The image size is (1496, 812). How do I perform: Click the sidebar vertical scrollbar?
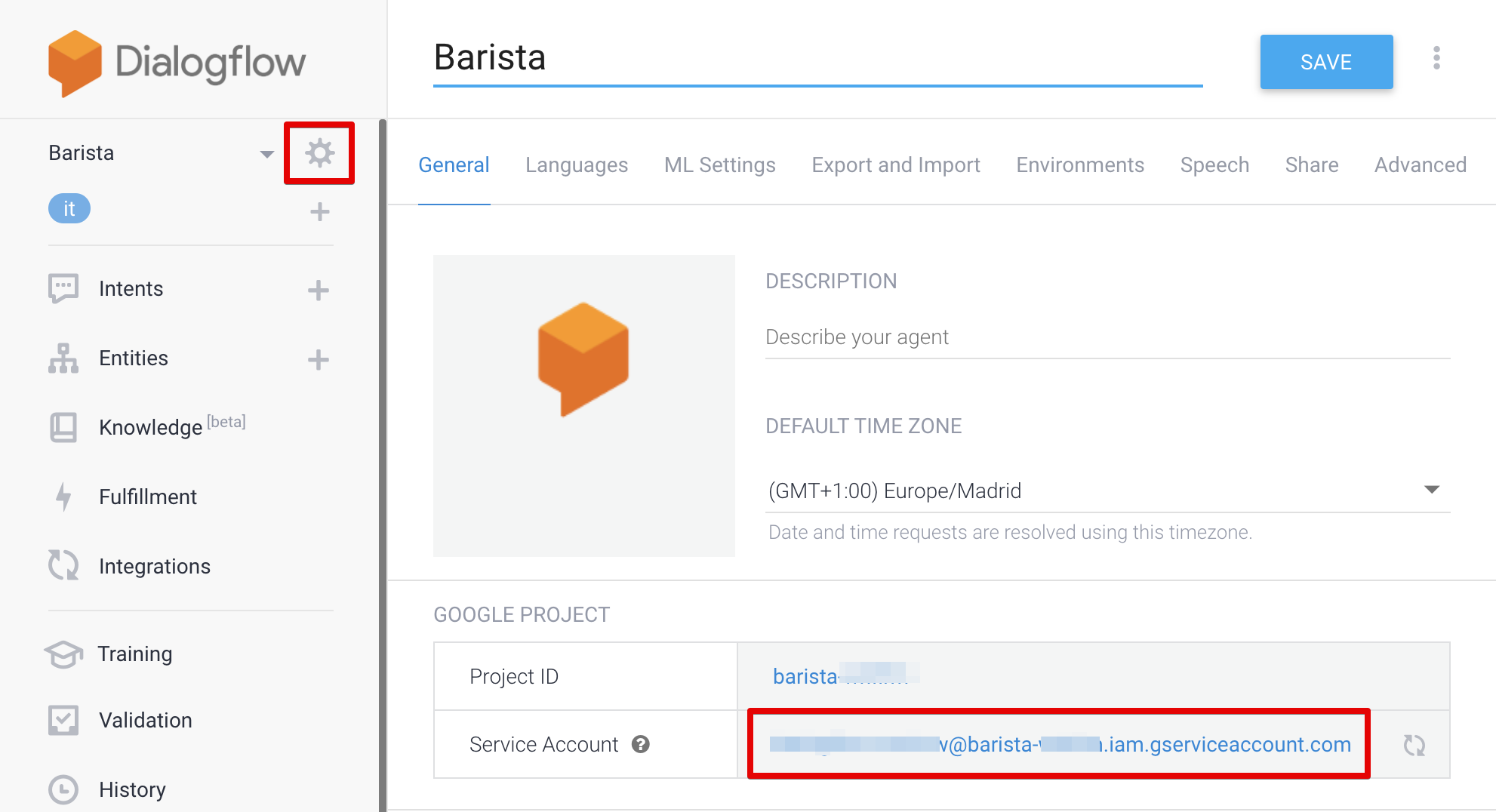coord(383,465)
